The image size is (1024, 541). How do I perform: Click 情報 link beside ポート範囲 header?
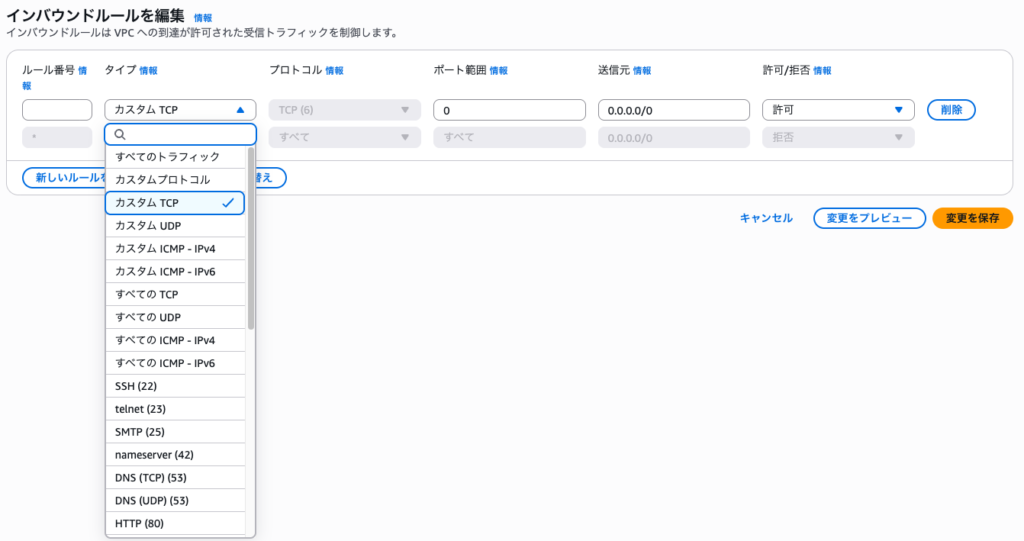tap(498, 71)
